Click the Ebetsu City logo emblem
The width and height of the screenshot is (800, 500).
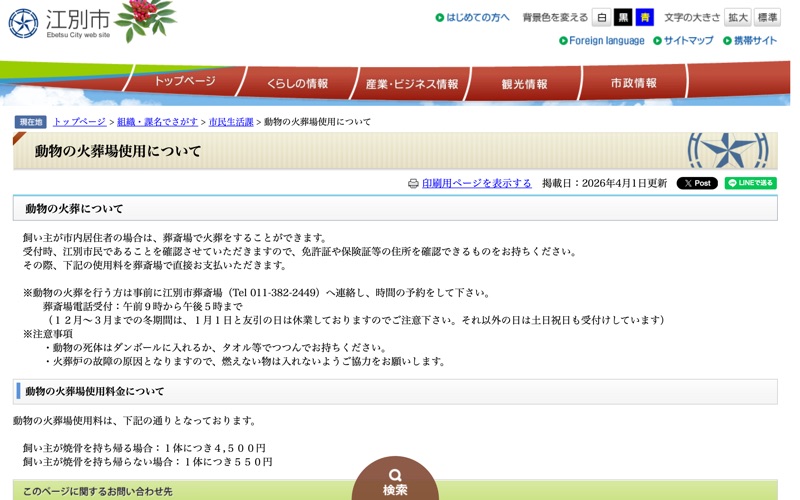coord(23,23)
